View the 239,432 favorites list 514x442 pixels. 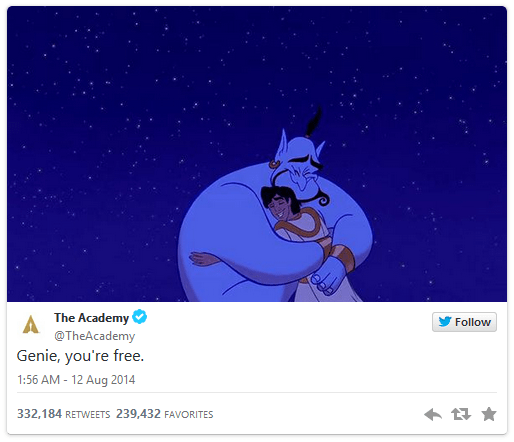click(x=164, y=414)
